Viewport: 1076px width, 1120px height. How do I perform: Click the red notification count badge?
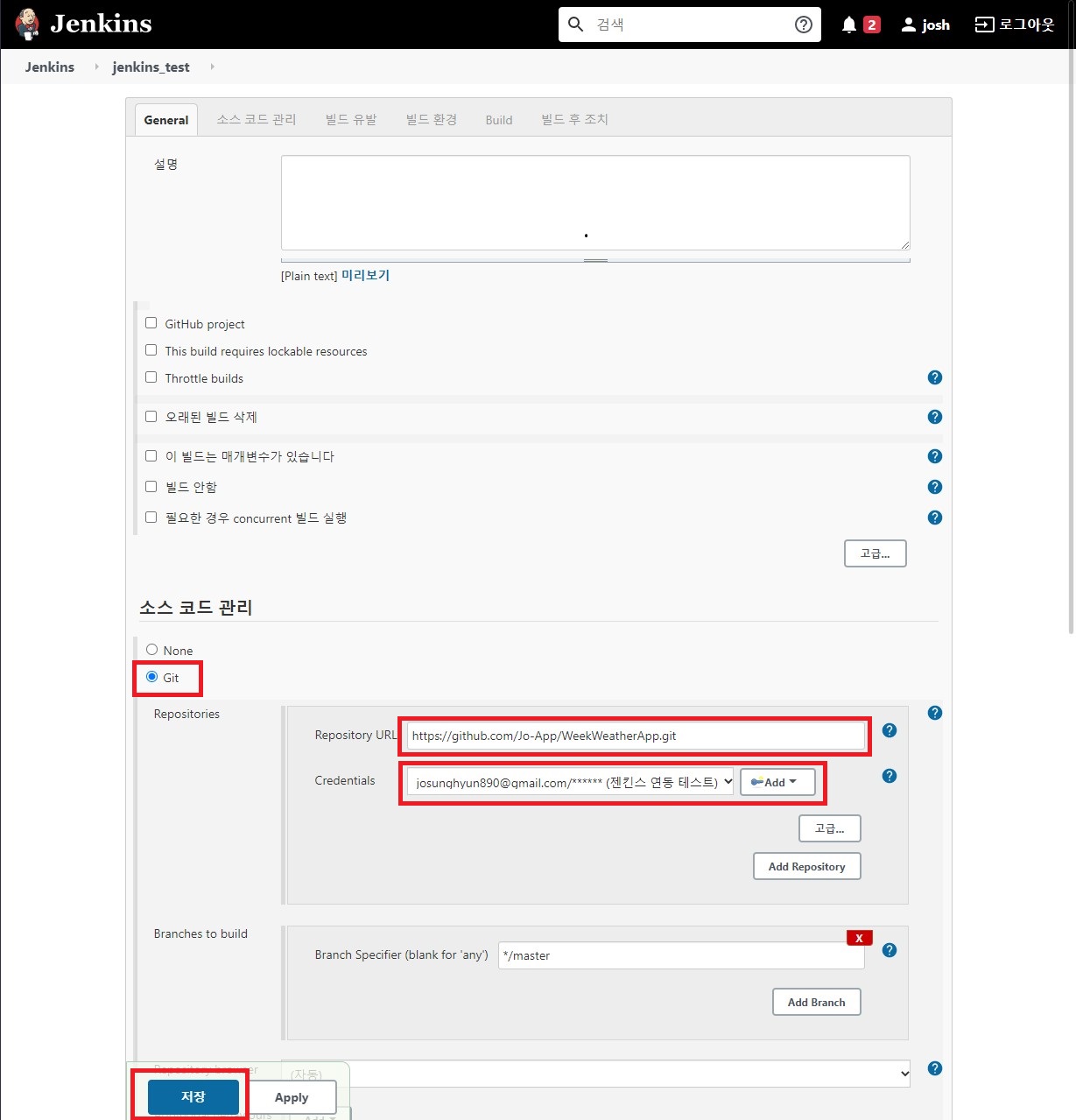coord(872,25)
